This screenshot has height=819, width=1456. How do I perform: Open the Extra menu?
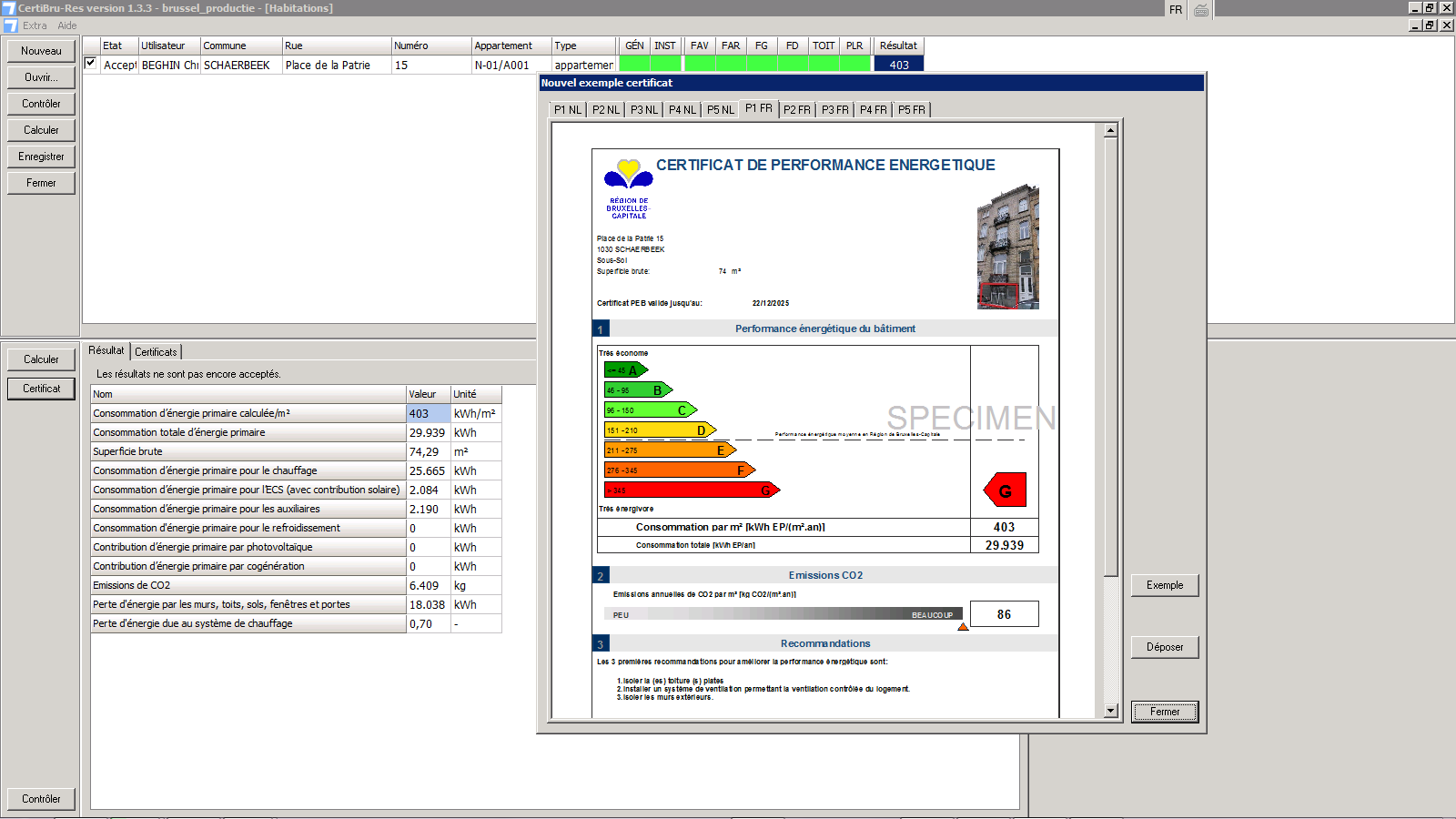pyautogui.click(x=35, y=25)
